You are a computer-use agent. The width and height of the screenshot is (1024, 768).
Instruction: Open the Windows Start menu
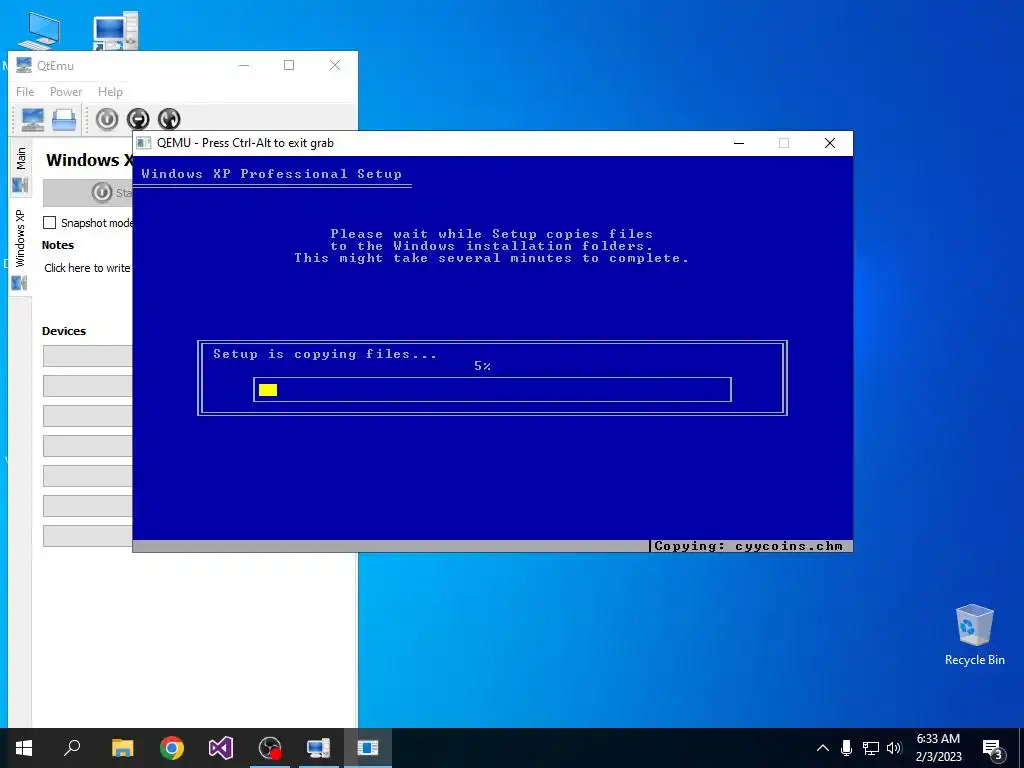[x=24, y=748]
